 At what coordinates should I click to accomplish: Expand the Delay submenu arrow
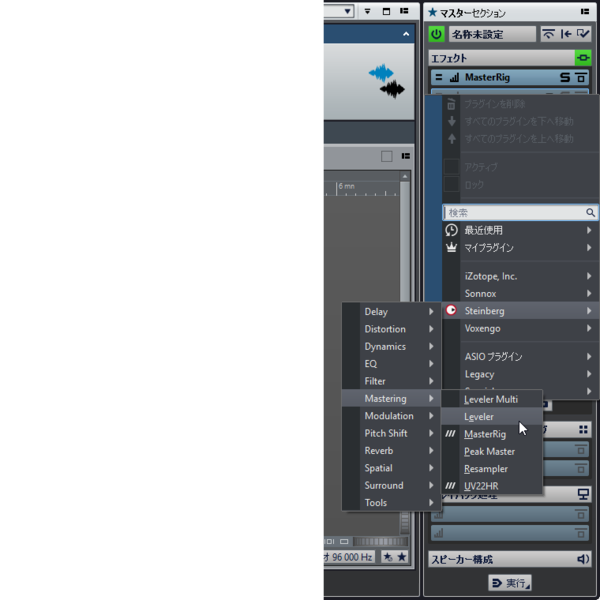pos(431,311)
